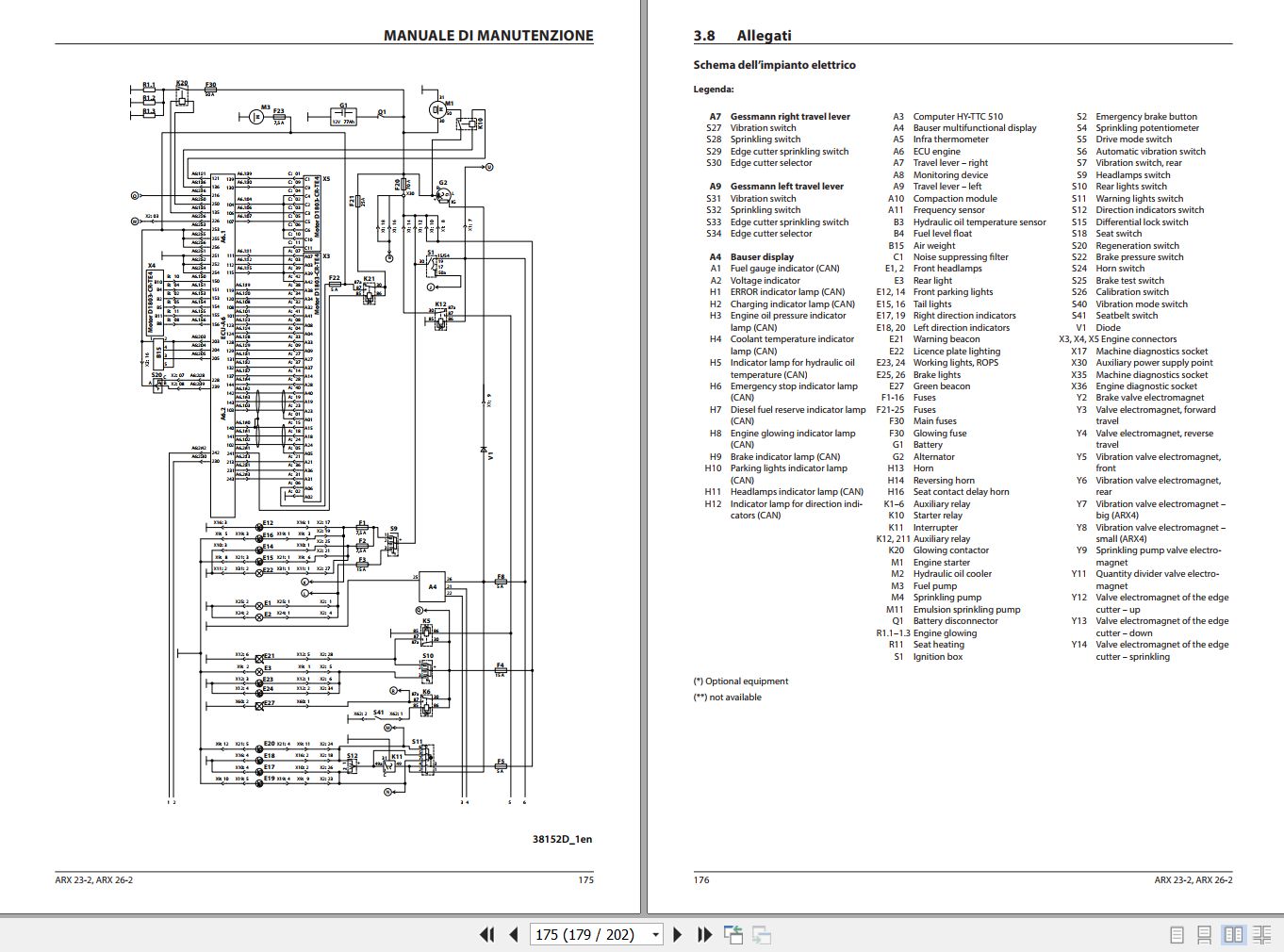The image size is (1284, 952).
Task: Switch to single page view mode
Action: click(x=1176, y=933)
